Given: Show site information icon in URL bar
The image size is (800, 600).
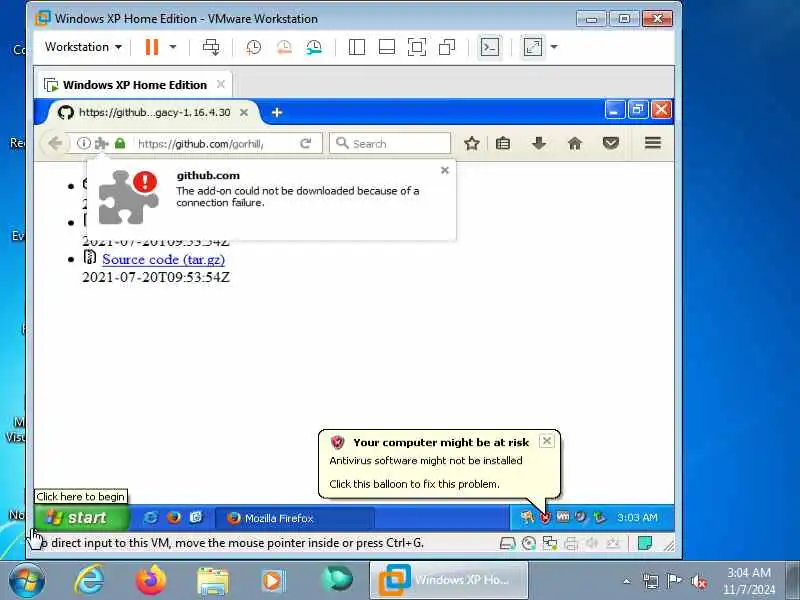Looking at the screenshot, I should pyautogui.click(x=84, y=143).
